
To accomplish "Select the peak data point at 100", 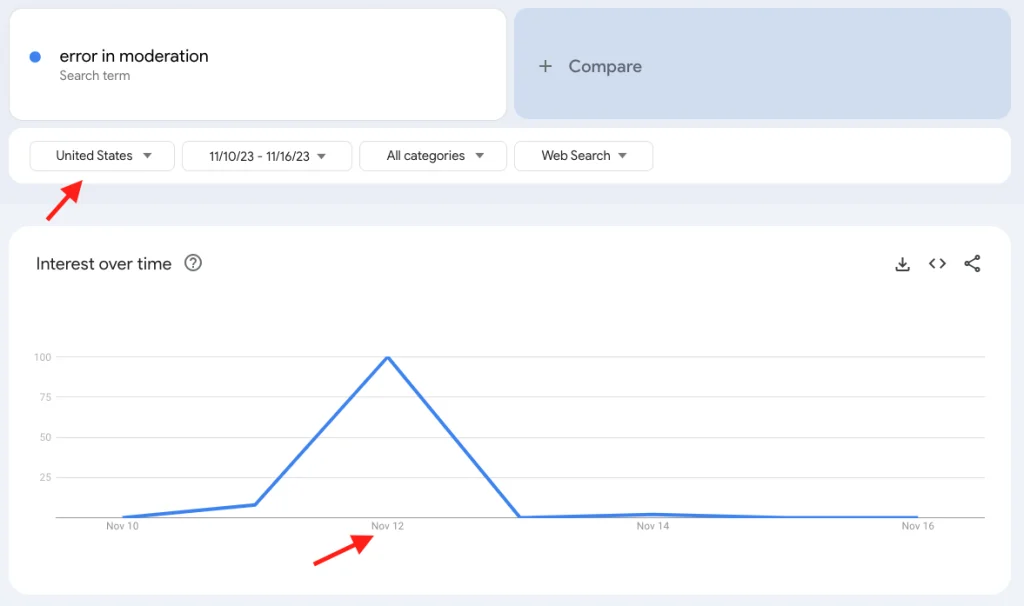I will (387, 357).
